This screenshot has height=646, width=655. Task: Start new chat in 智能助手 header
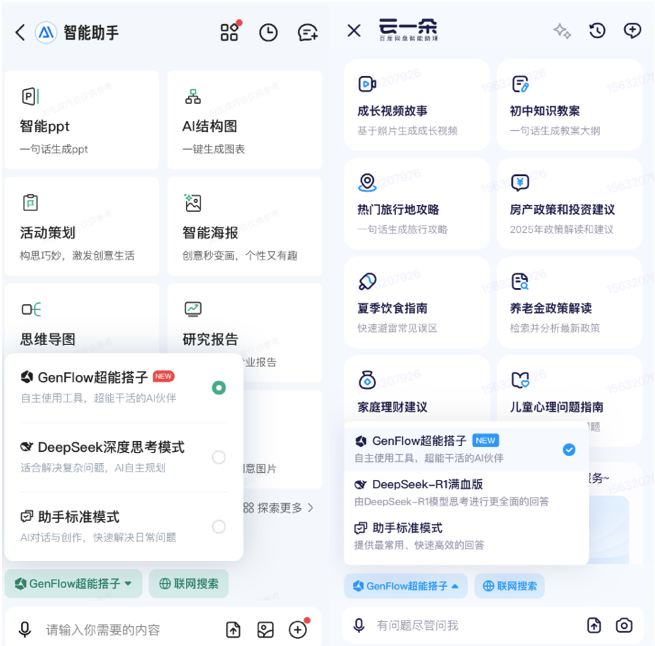pyautogui.click(x=307, y=33)
